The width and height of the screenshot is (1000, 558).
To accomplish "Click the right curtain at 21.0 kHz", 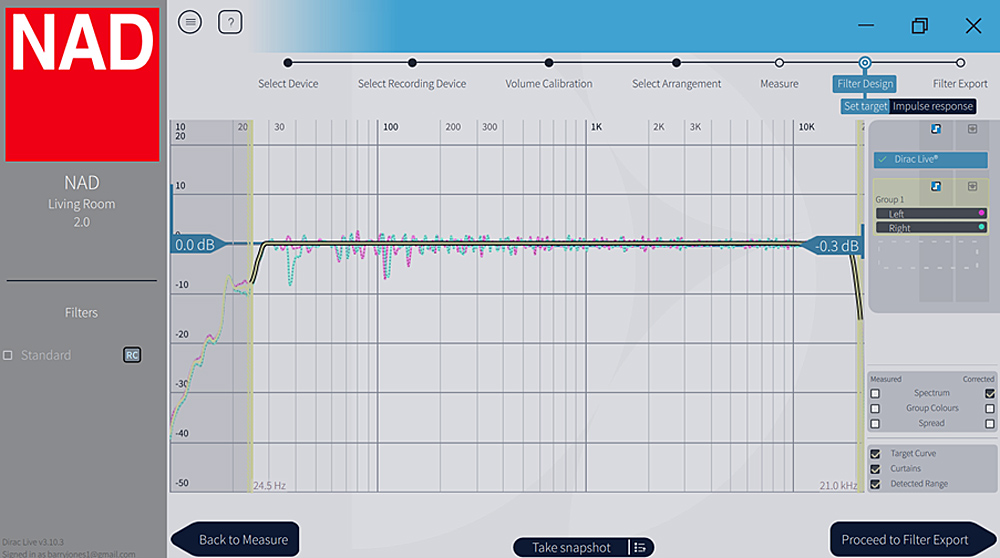I will [x=860, y=306].
